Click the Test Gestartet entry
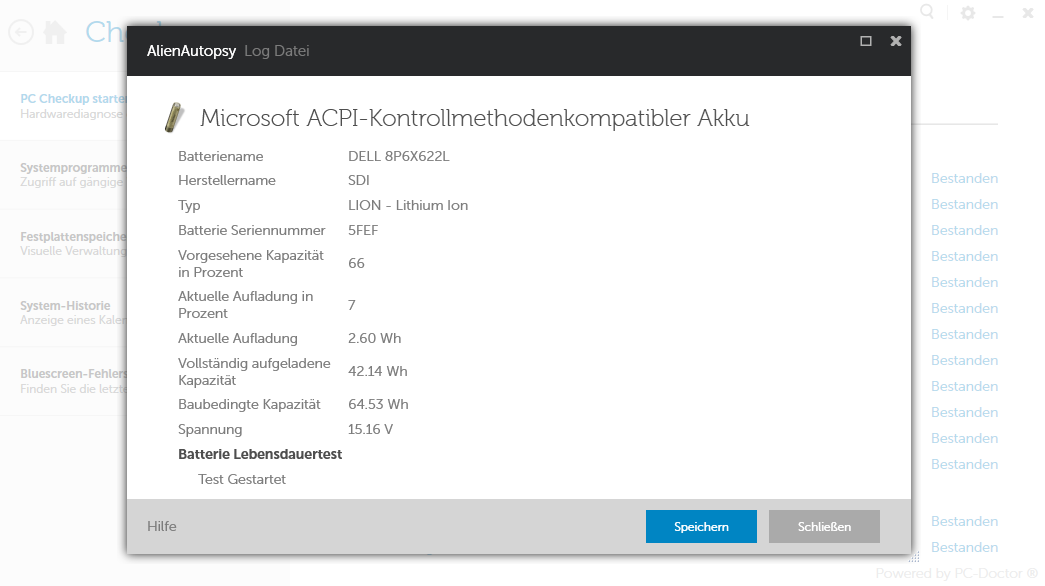The width and height of the screenshot is (1045, 586). (242, 479)
